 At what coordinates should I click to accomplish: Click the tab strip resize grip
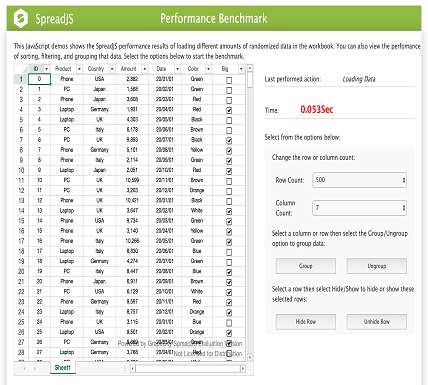[124, 368]
